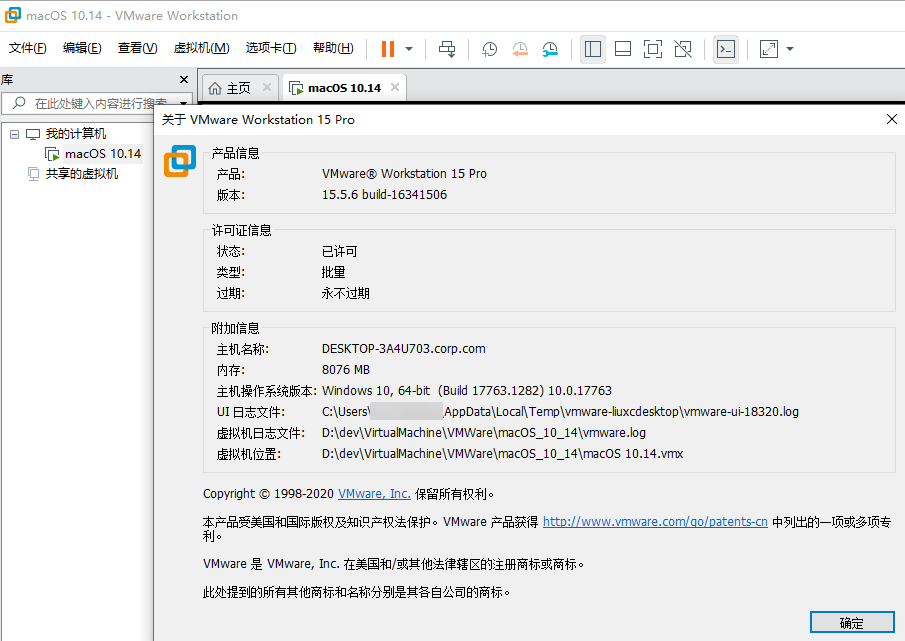Screen dimensions: 905x641
Task: Open the 文件(F) menu
Action: 28,48
